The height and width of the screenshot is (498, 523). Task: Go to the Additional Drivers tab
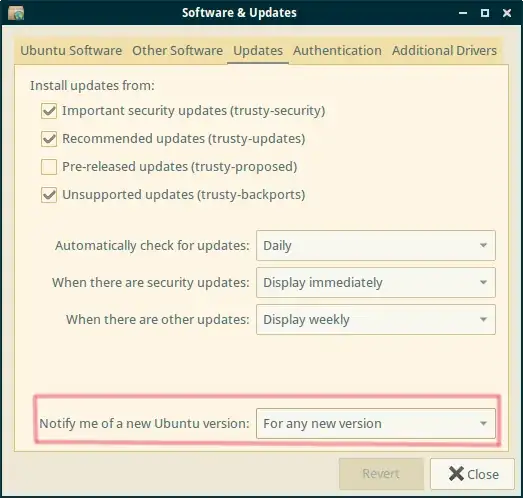coord(444,51)
